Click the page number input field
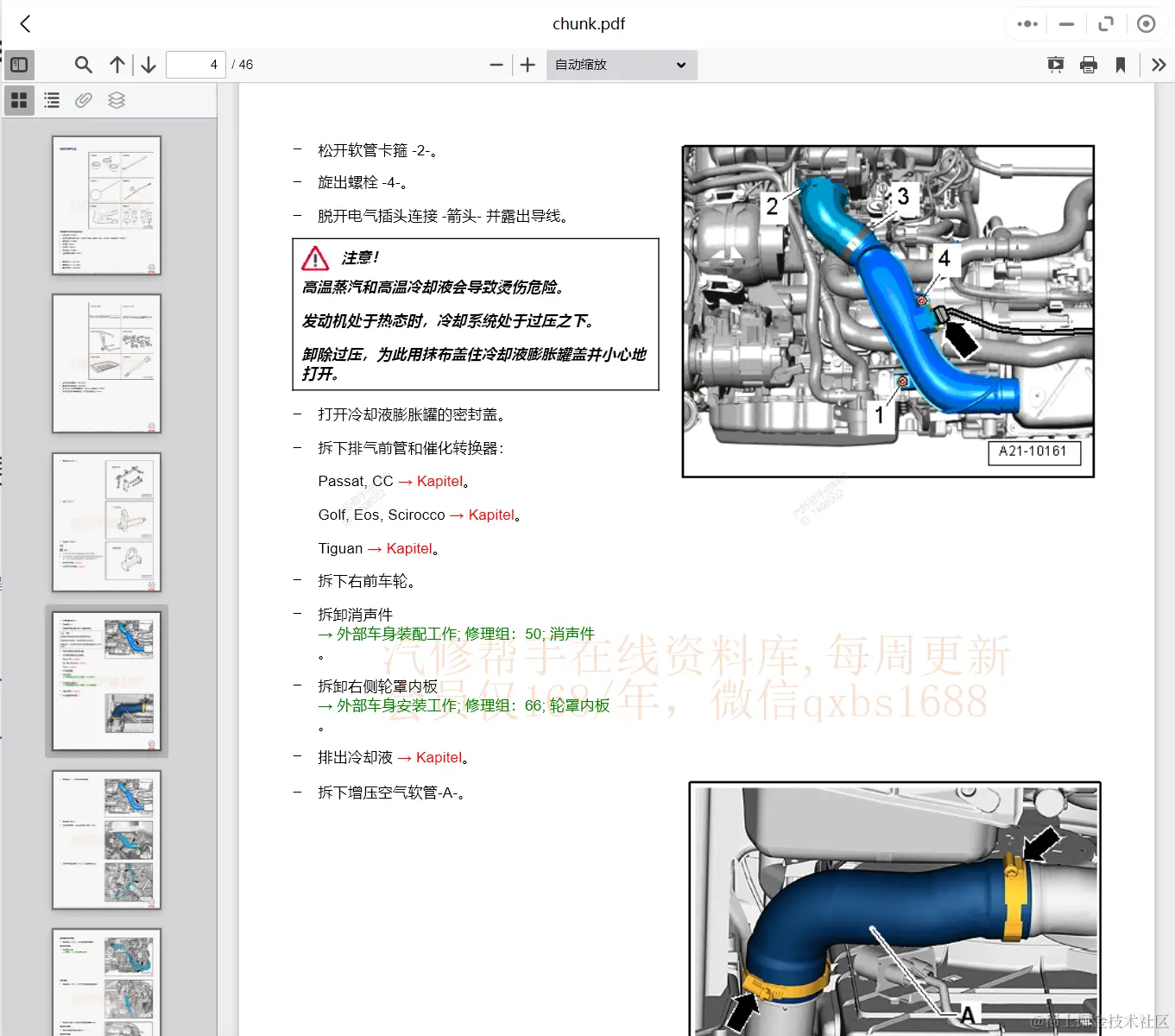 click(x=196, y=64)
